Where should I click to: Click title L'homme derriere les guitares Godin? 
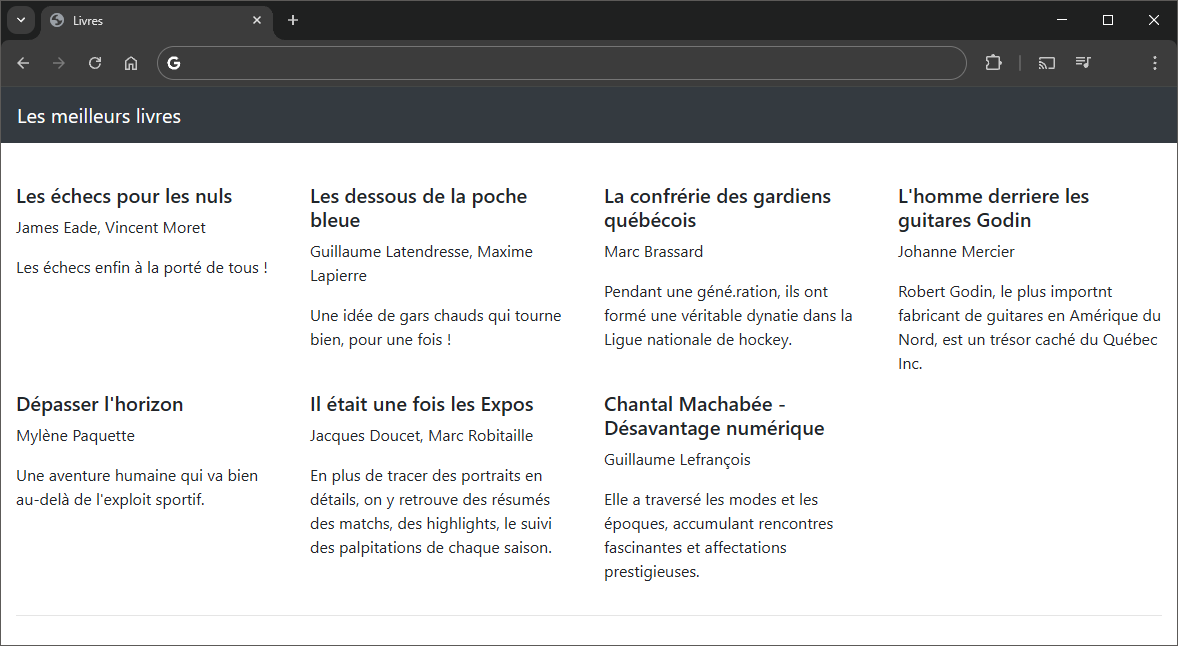(x=993, y=208)
